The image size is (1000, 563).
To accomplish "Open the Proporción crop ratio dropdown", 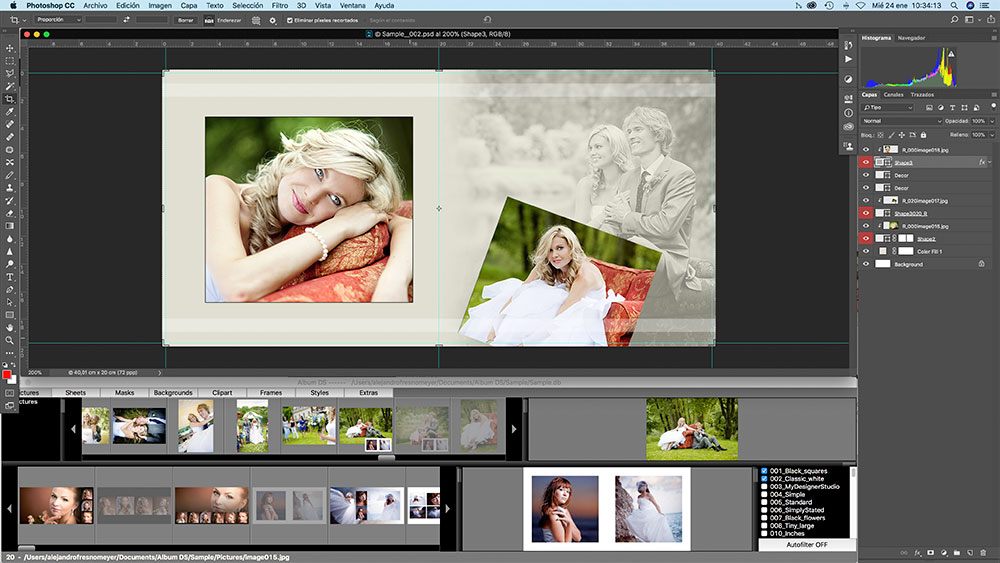I will [x=56, y=20].
